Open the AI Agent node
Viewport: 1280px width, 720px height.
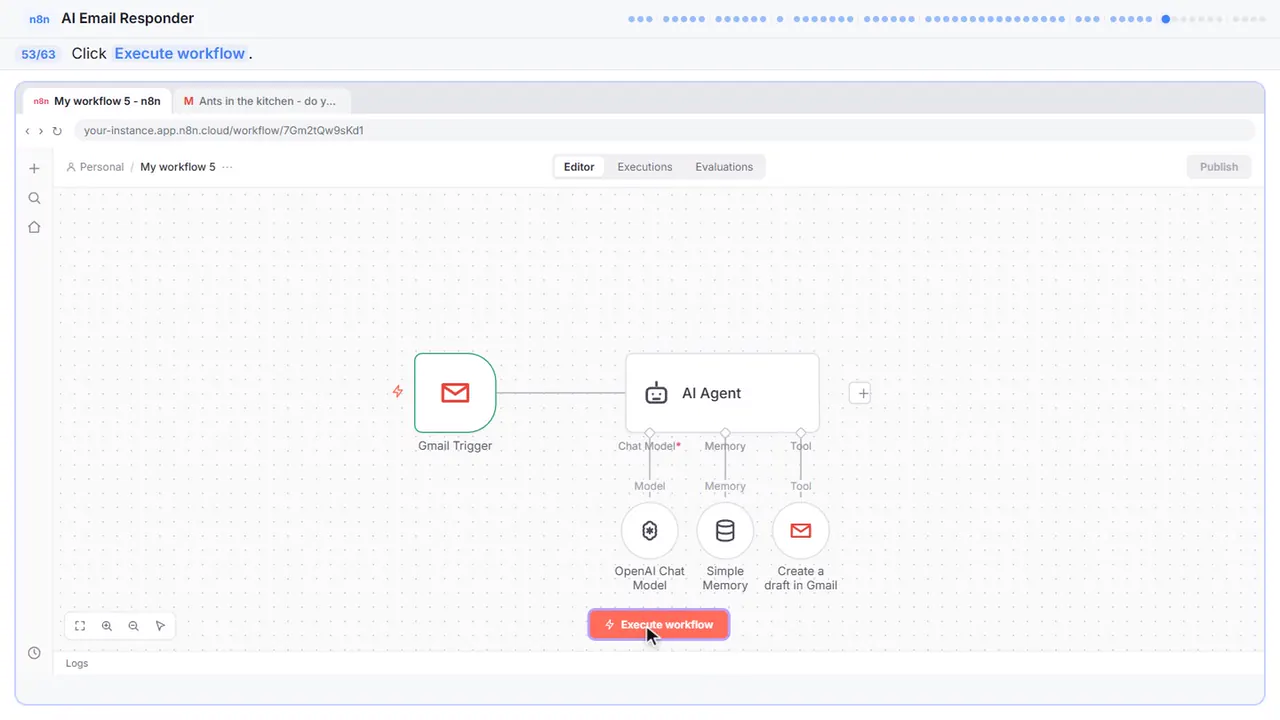click(x=722, y=393)
